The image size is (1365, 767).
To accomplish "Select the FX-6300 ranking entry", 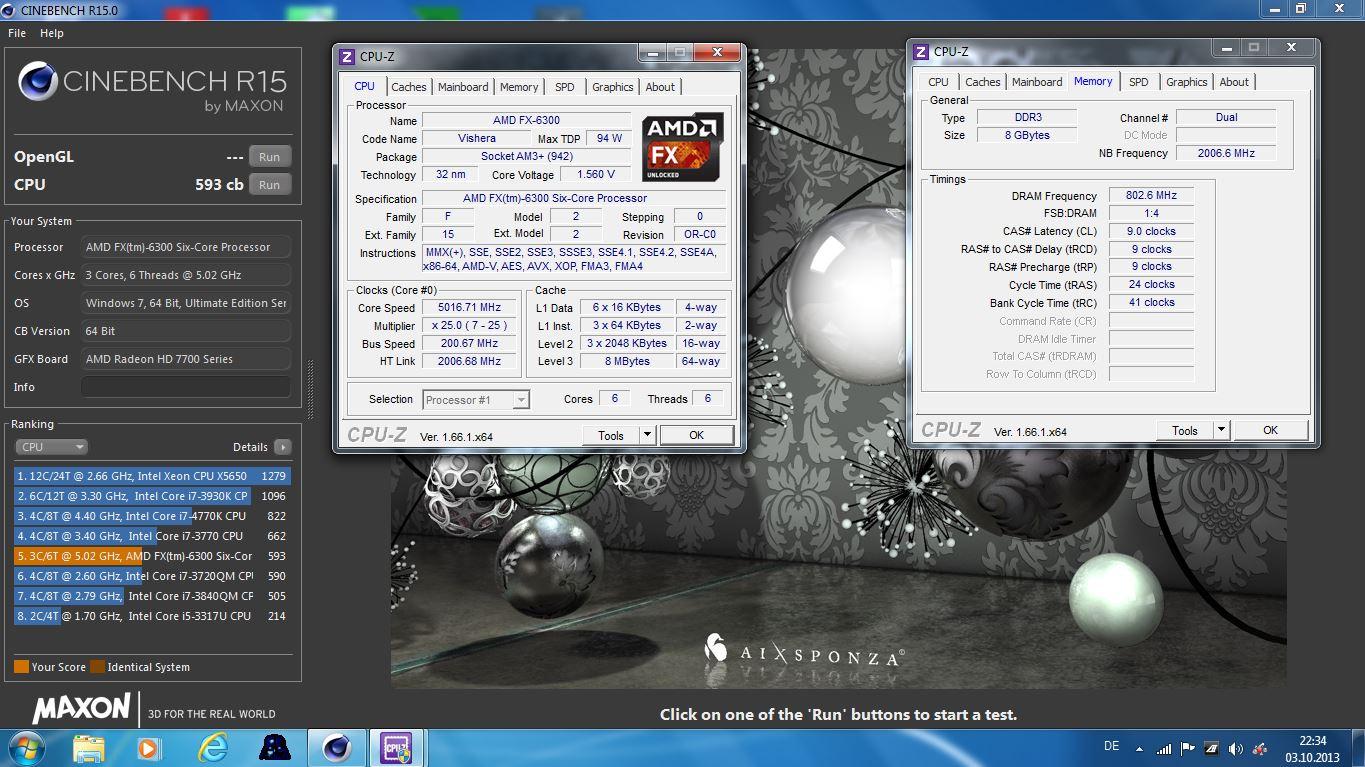I will coord(152,556).
